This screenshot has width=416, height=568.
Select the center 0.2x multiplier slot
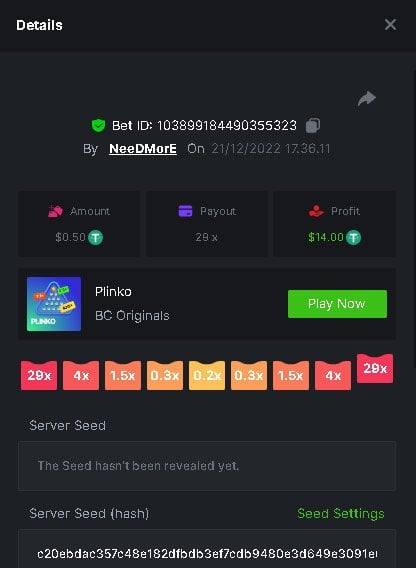tap(207, 375)
